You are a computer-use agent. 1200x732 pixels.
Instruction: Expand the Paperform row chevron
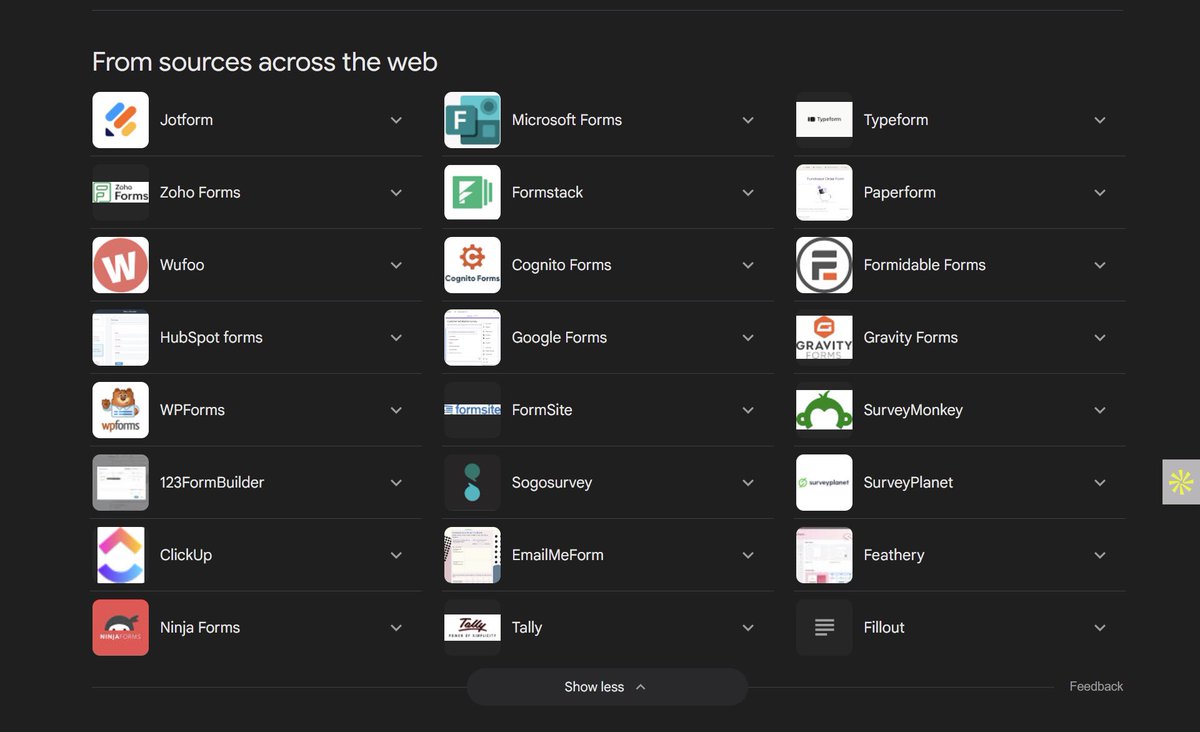1100,192
